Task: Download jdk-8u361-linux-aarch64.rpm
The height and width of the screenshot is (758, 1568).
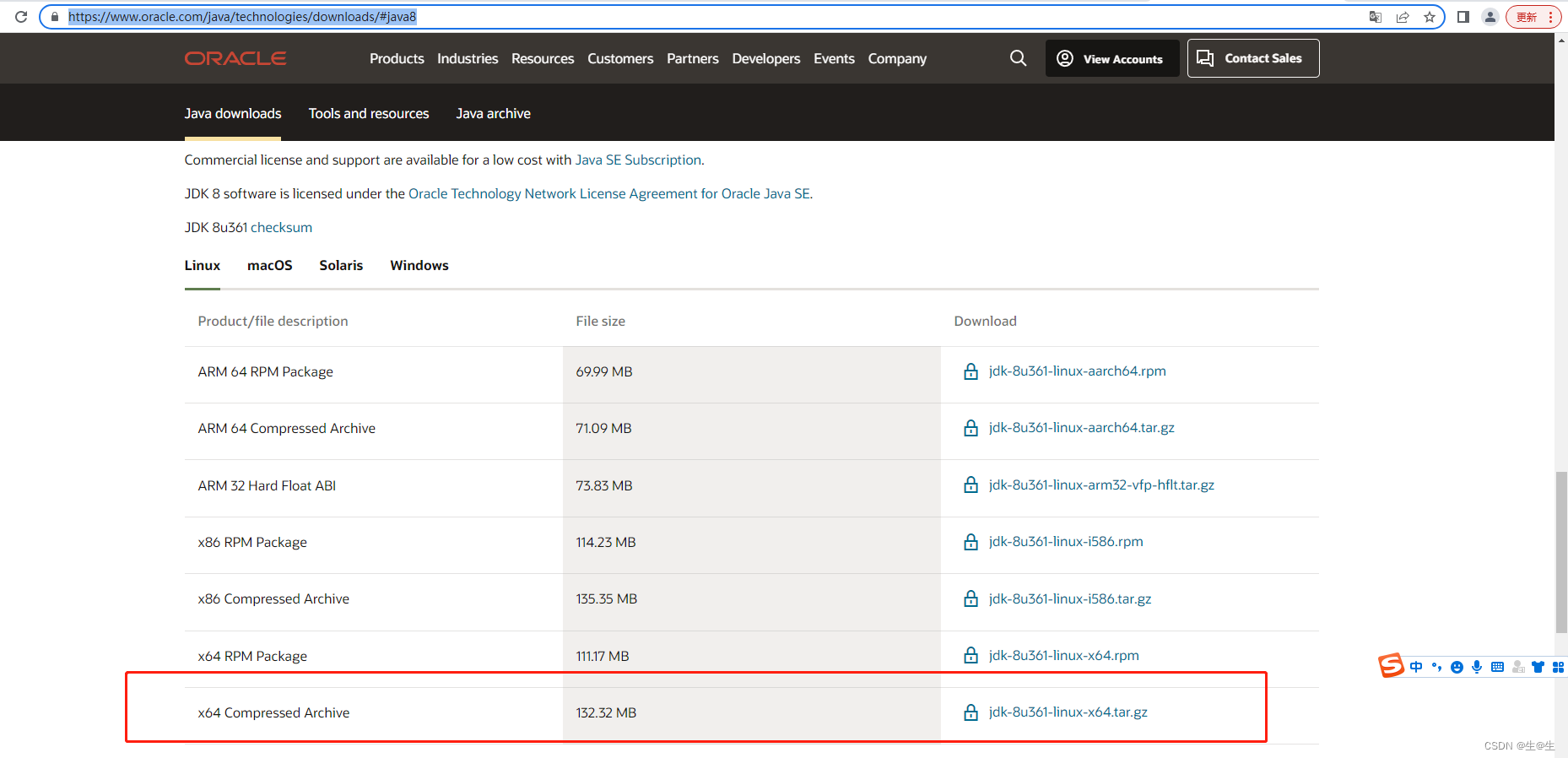Action: tap(1078, 371)
